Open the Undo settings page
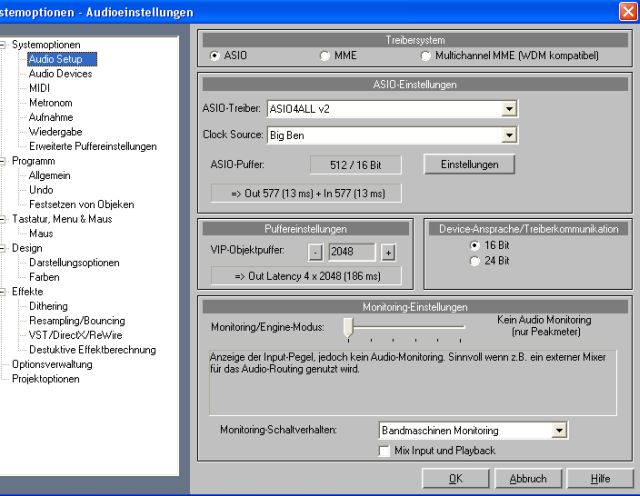This screenshot has width=640, height=496. pos(41,190)
